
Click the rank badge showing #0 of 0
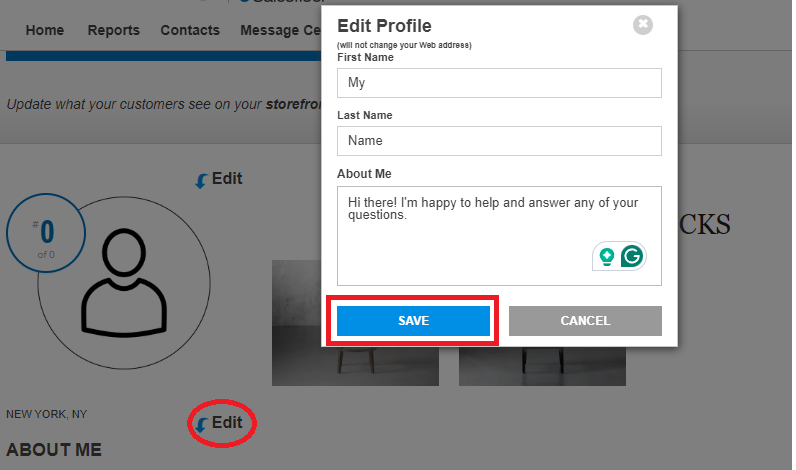click(46, 233)
